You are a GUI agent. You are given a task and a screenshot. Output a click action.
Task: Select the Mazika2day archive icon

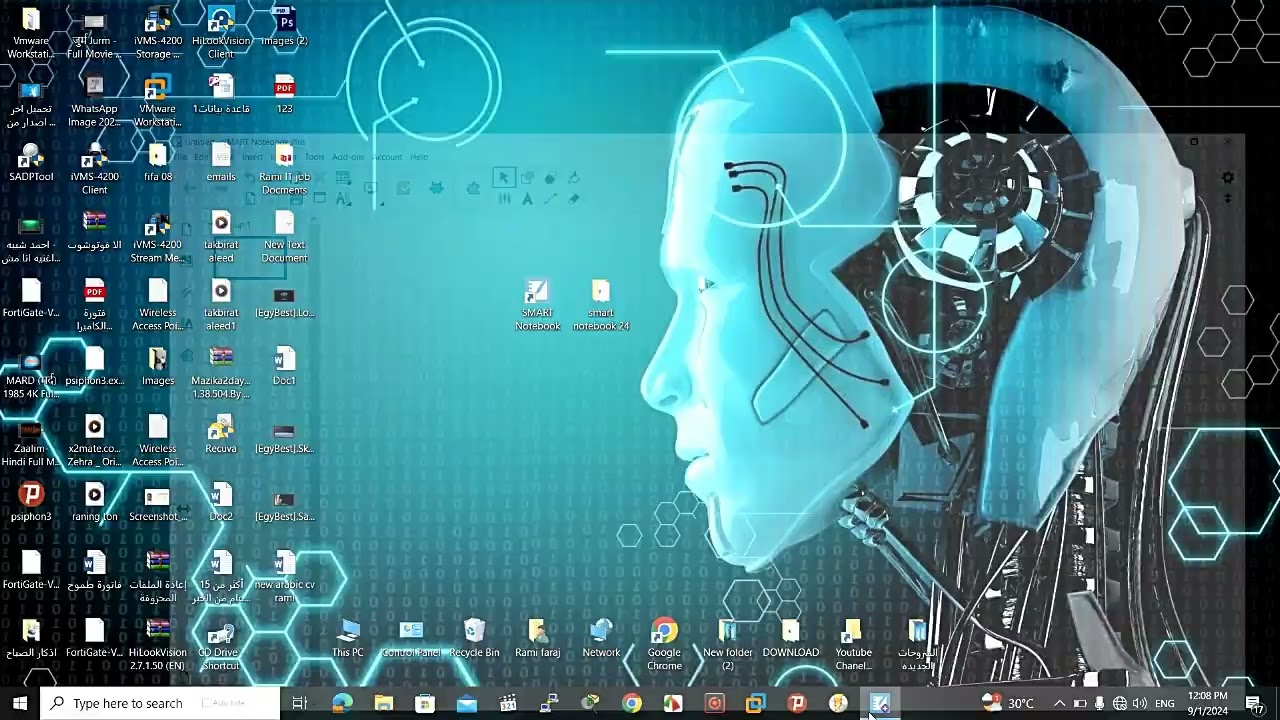221,373
